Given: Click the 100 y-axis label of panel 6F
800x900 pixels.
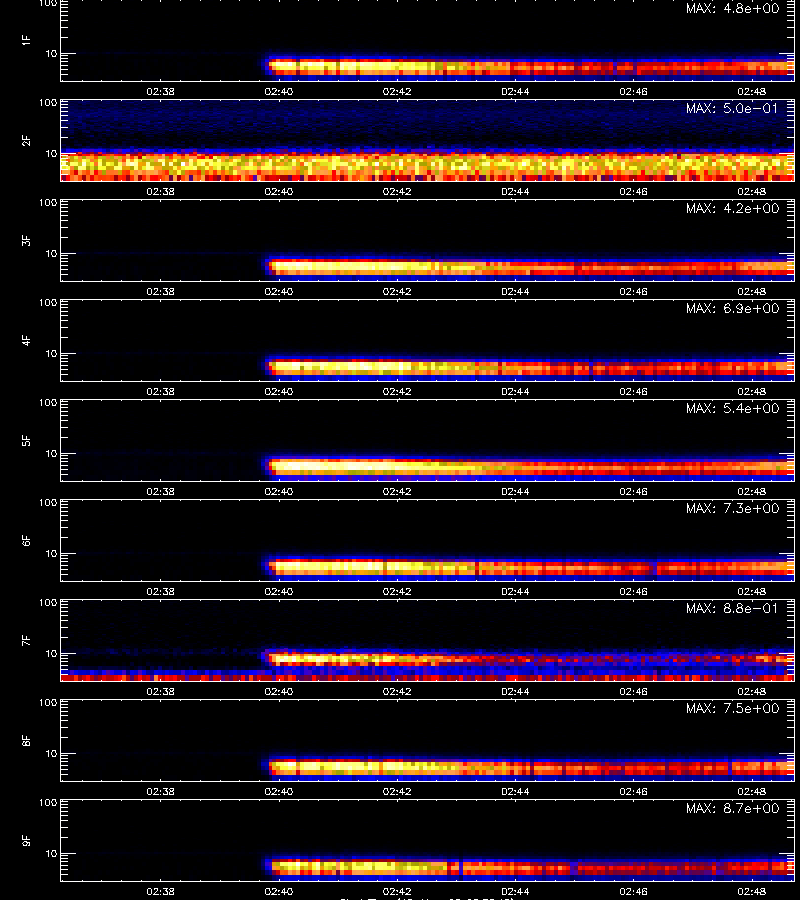Looking at the screenshot, I should click(x=48, y=503).
